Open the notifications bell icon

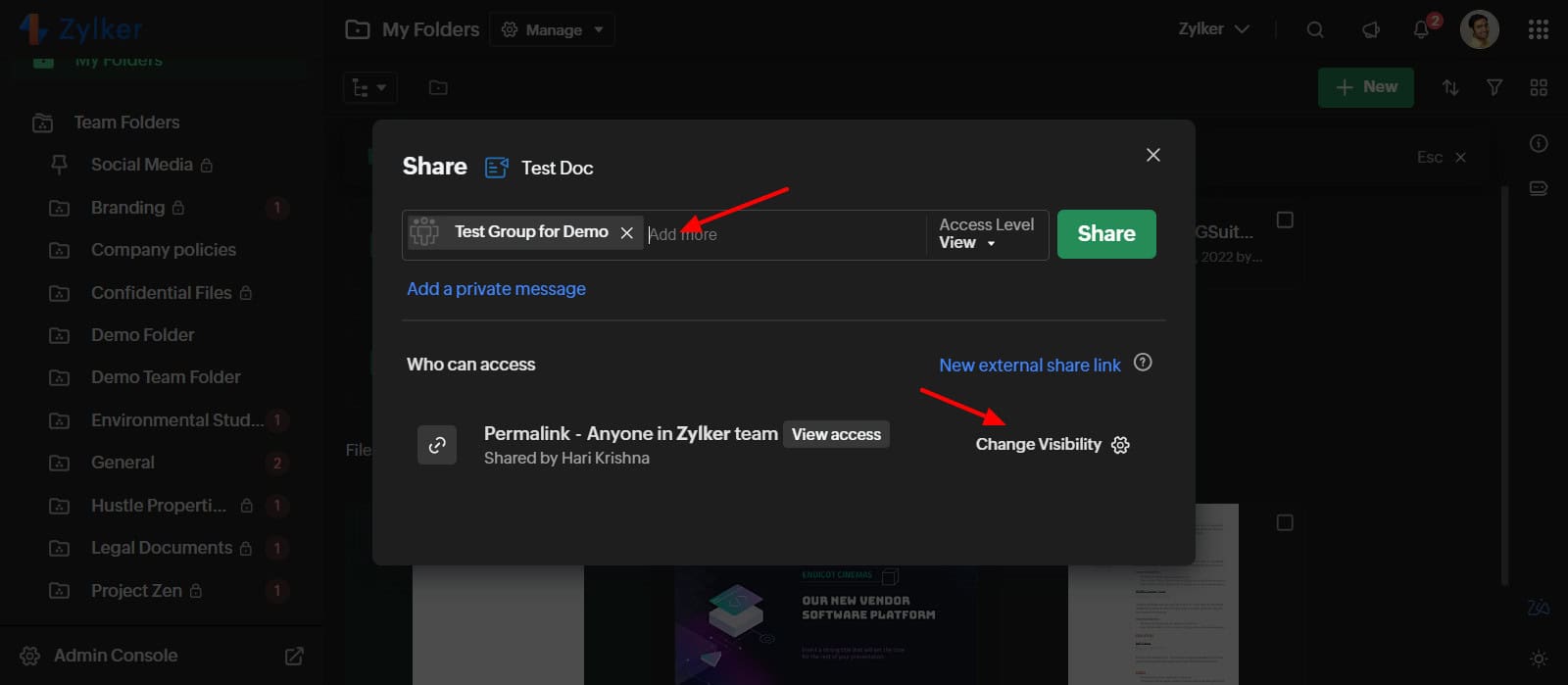click(1421, 30)
